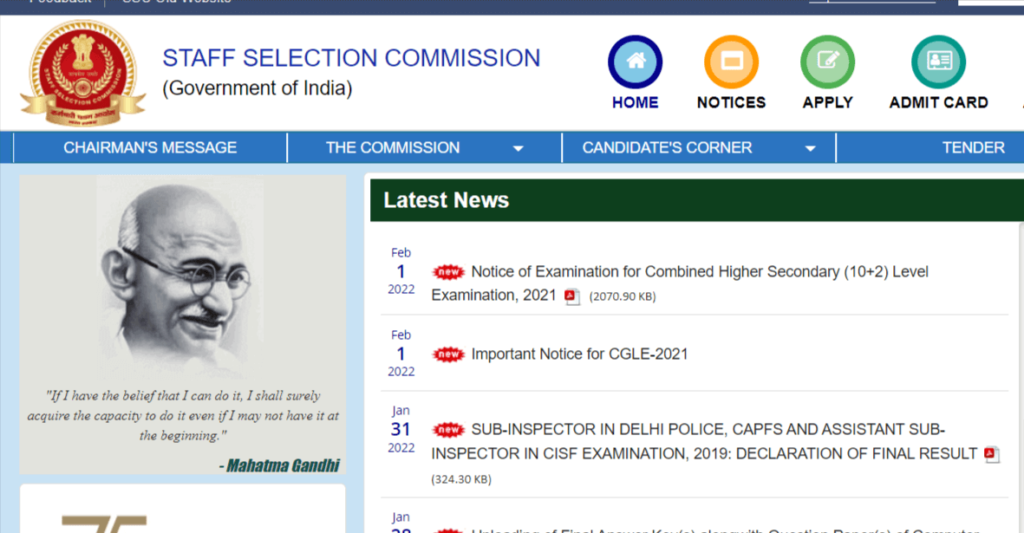1024x533 pixels.
Task: Click new badge beside Sub-Inspector Delhi Police result
Action: (448, 430)
